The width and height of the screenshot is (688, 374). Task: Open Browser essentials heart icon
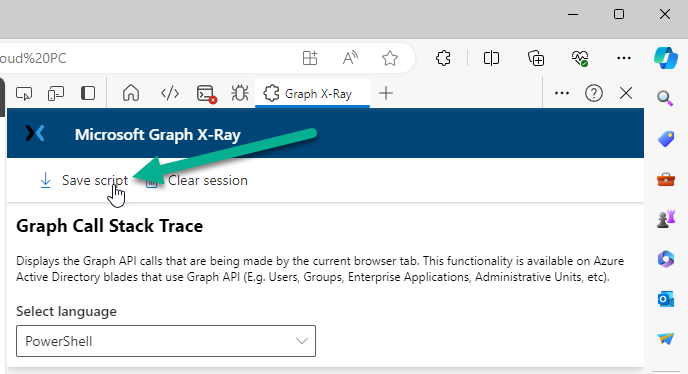tap(580, 58)
